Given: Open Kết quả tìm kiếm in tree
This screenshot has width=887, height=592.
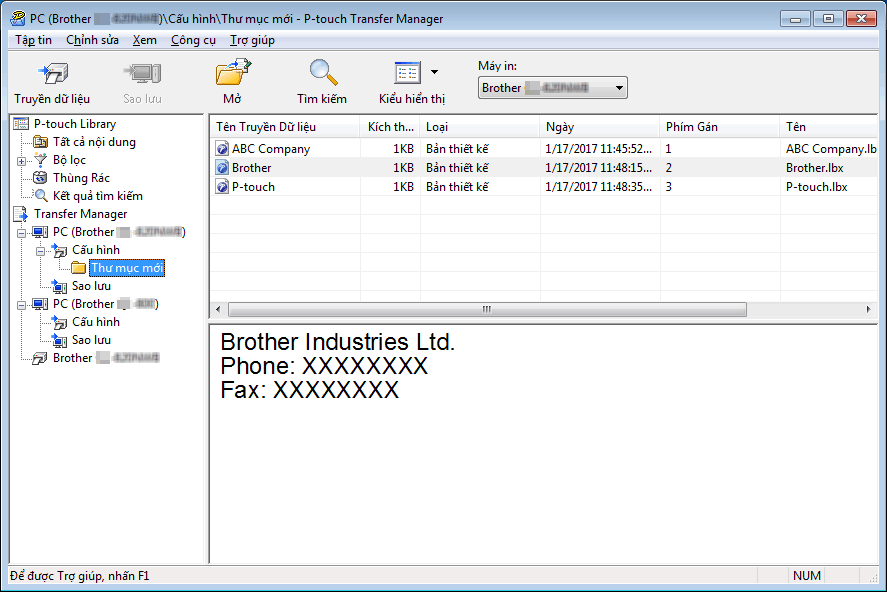Looking at the screenshot, I should pos(97,196).
